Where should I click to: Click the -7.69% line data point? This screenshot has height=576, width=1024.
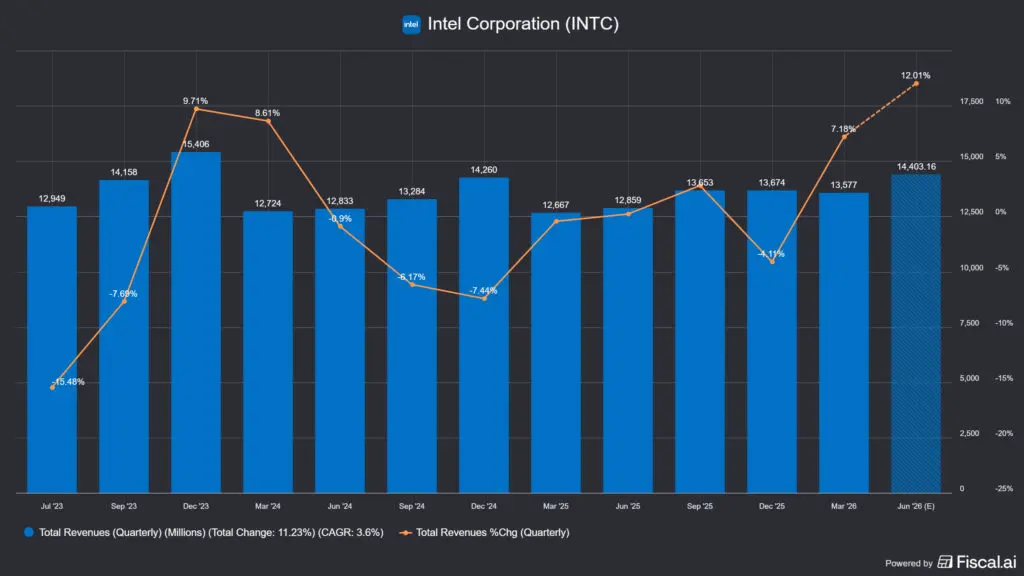(124, 301)
